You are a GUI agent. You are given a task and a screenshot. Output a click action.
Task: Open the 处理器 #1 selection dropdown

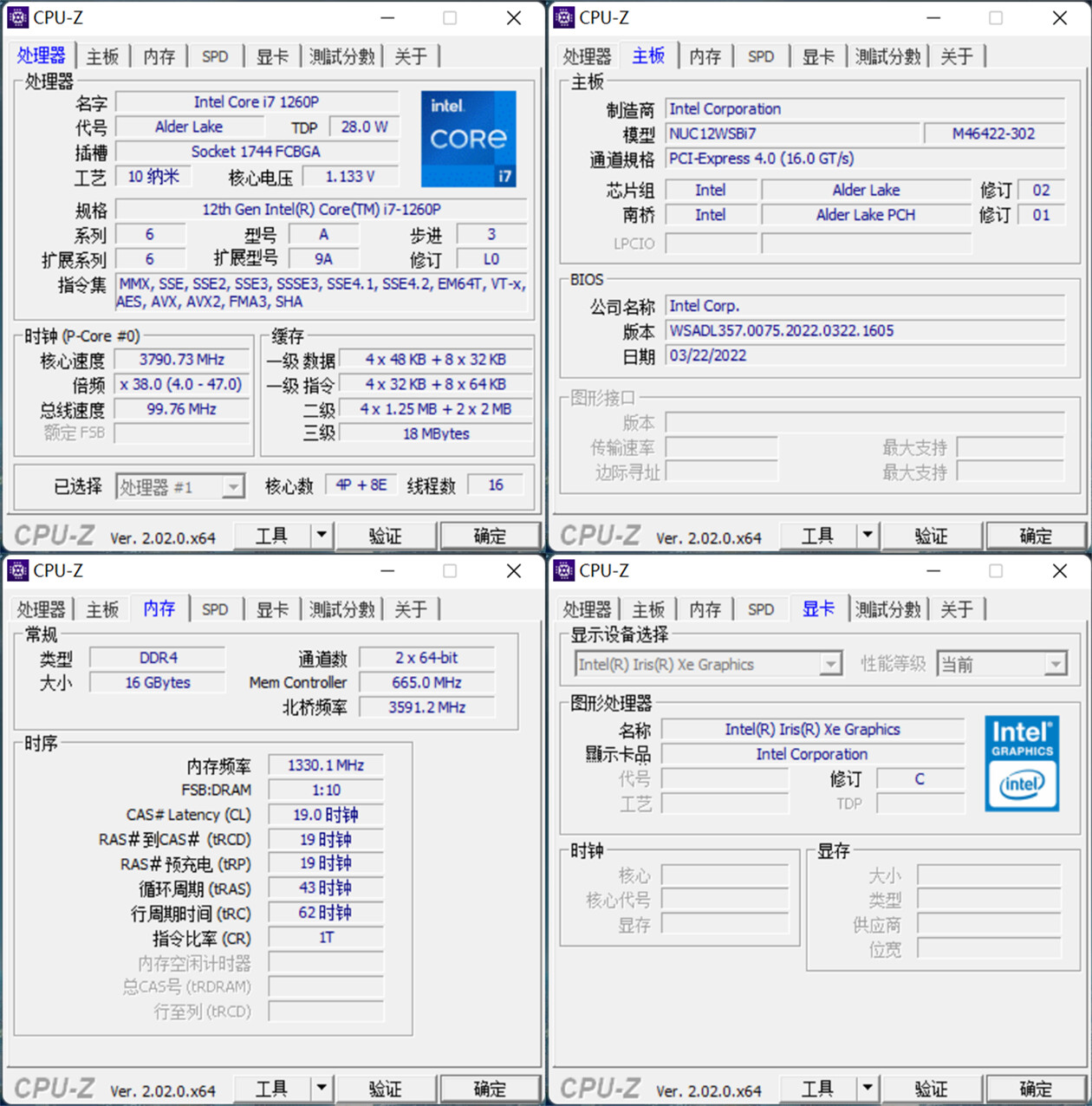[x=232, y=487]
